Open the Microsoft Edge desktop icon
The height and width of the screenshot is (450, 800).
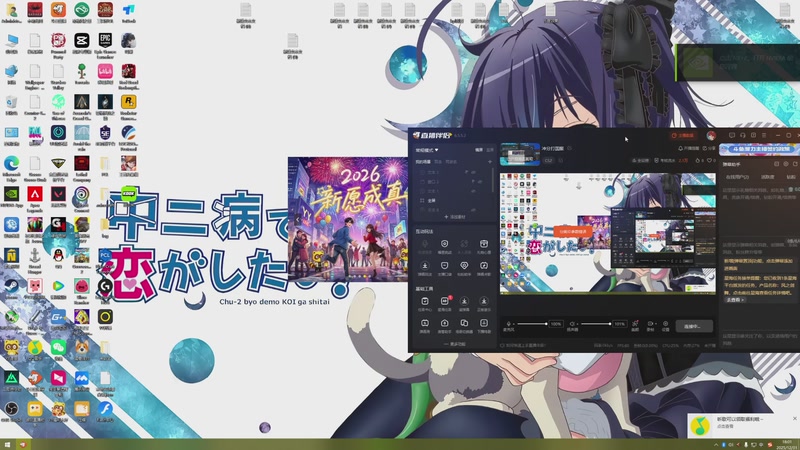click(11, 163)
